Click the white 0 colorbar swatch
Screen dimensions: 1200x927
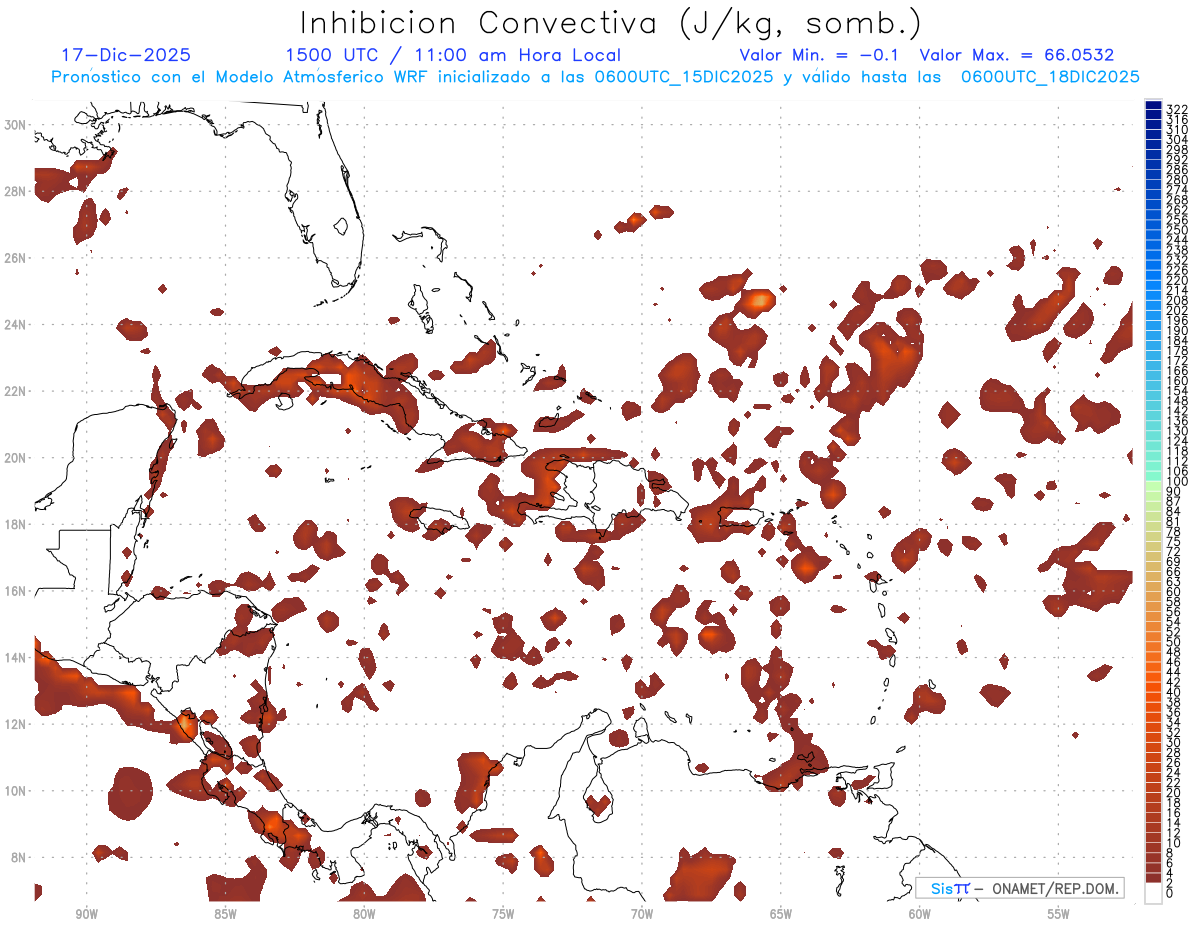coord(1153,892)
